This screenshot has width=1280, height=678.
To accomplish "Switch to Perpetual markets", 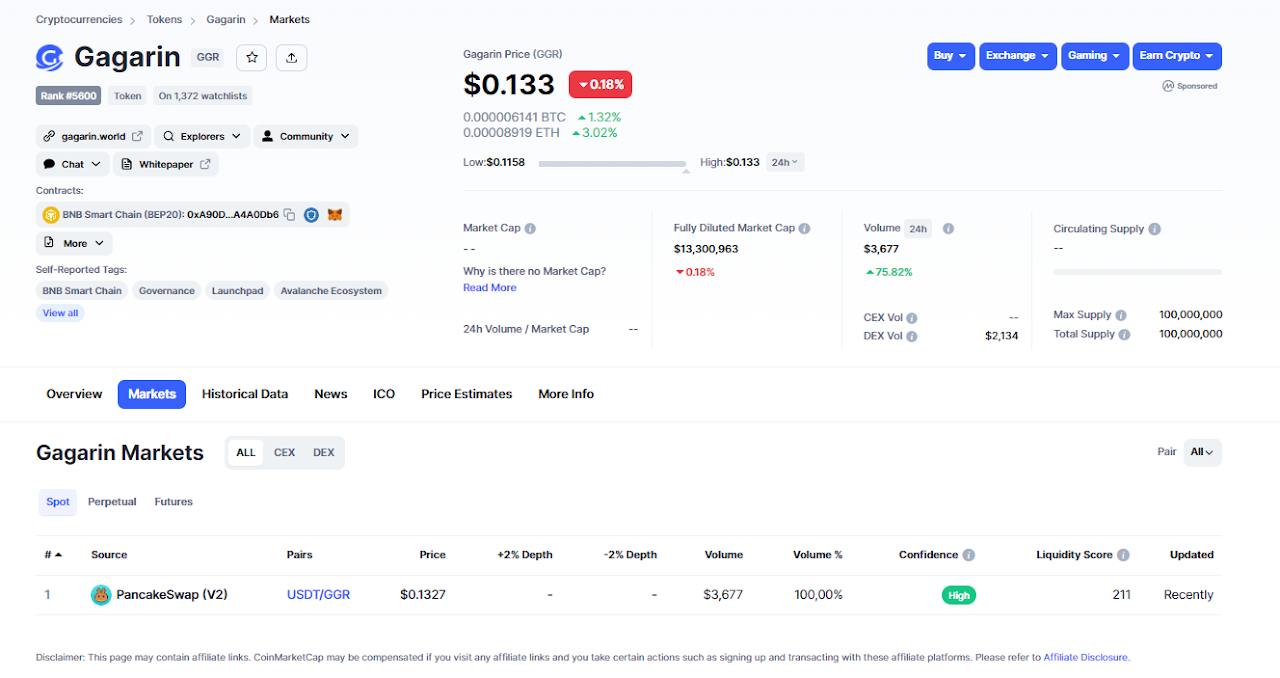I will tap(112, 502).
